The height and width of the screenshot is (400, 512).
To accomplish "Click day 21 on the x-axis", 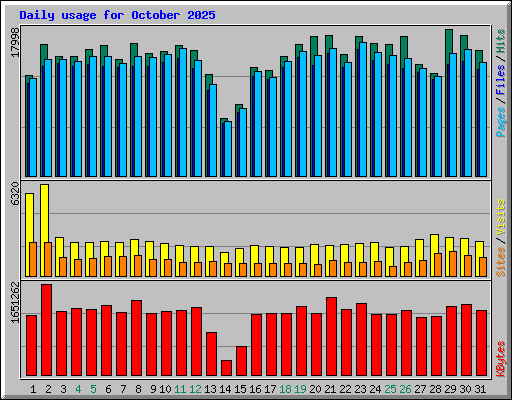I will (330, 389).
